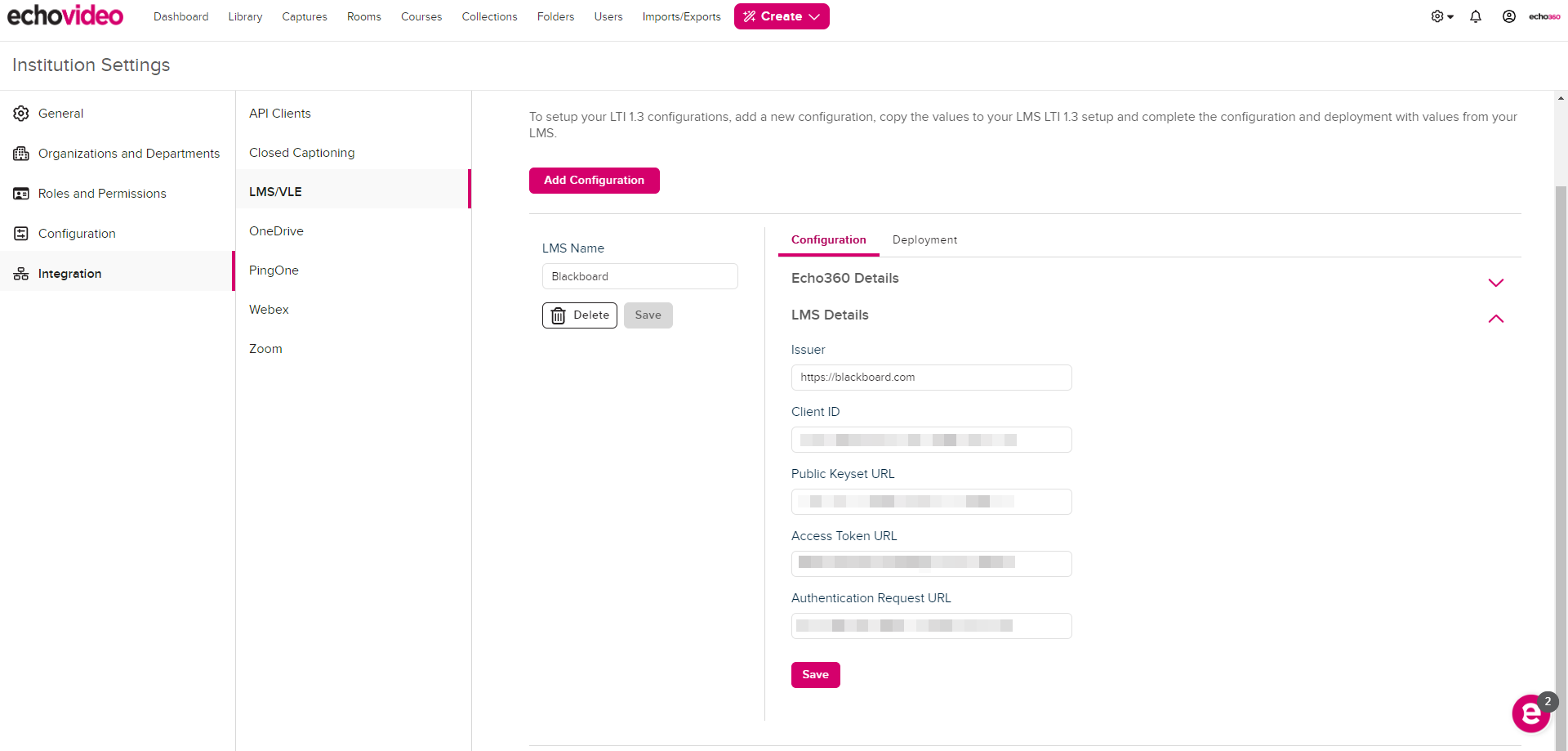Click the Organizations and Departments building icon
1568x751 pixels.
point(21,154)
